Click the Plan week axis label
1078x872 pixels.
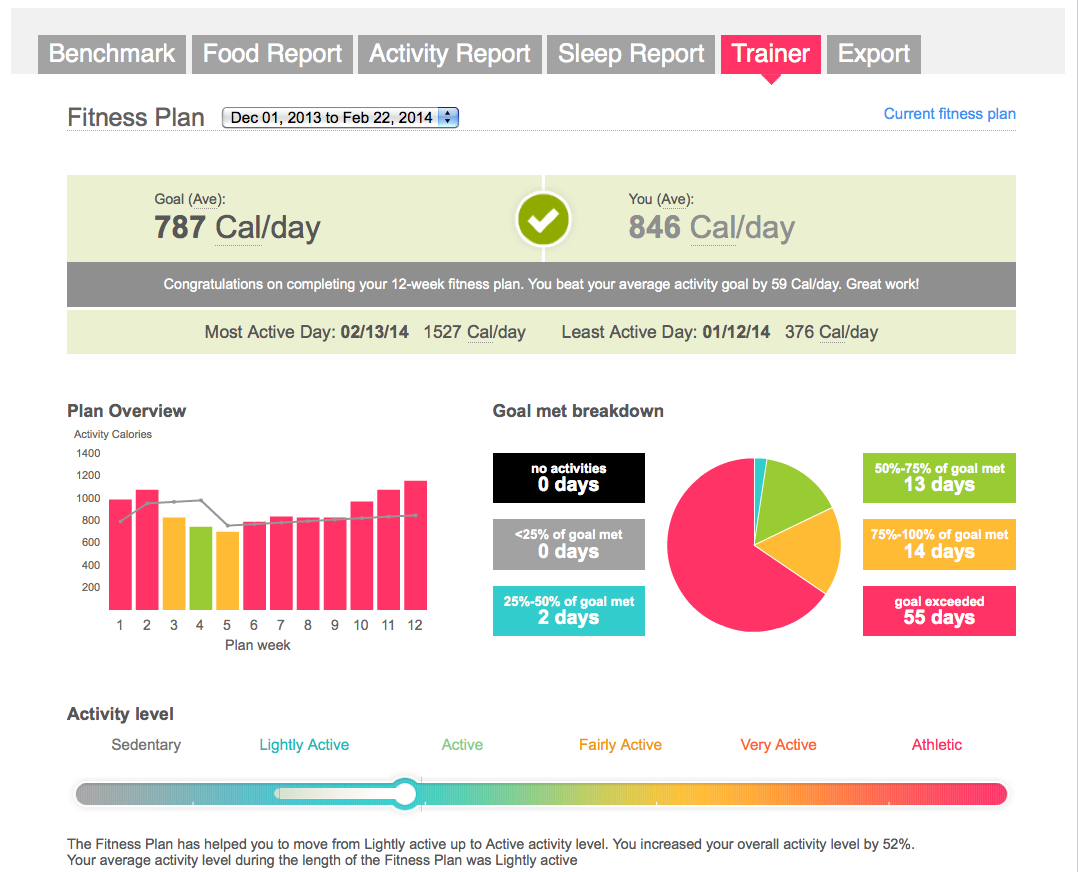[258, 645]
